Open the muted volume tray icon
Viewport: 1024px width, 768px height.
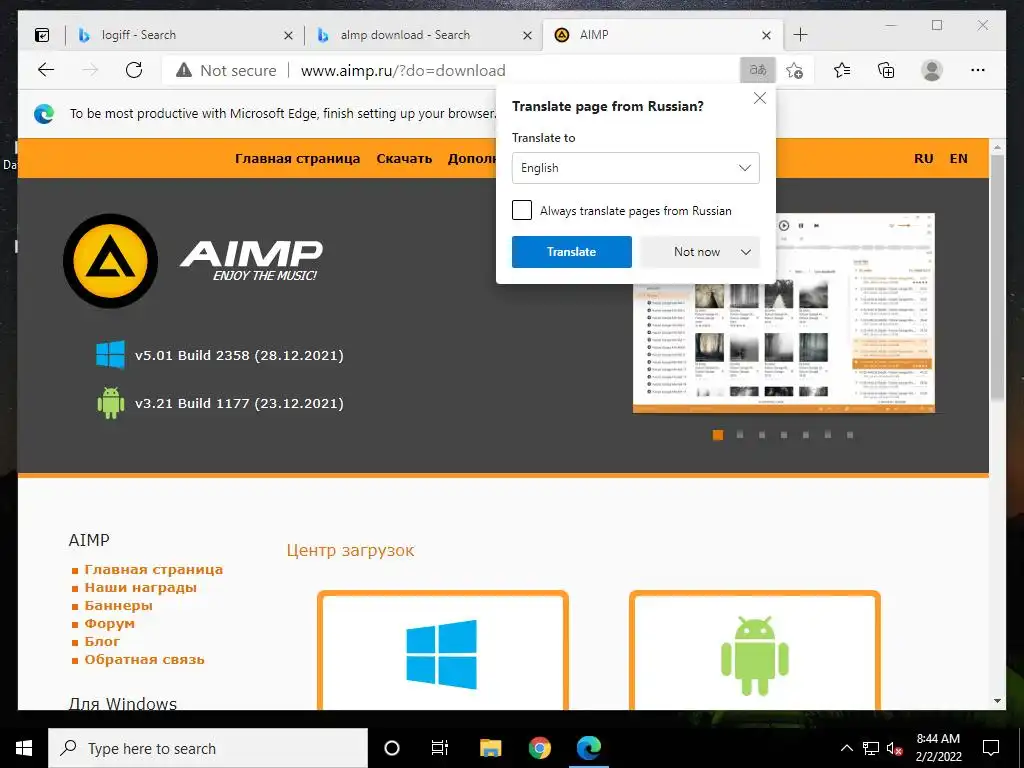point(895,749)
